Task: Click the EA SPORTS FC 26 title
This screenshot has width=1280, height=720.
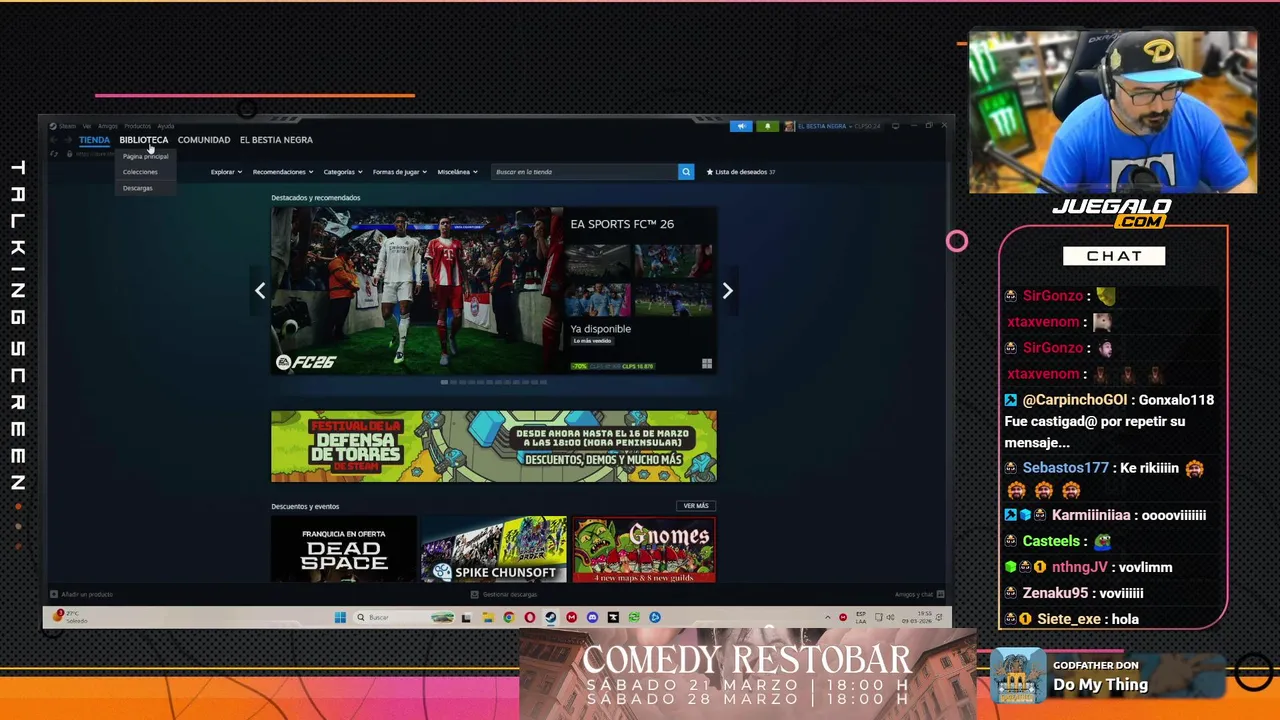Action: [622, 224]
